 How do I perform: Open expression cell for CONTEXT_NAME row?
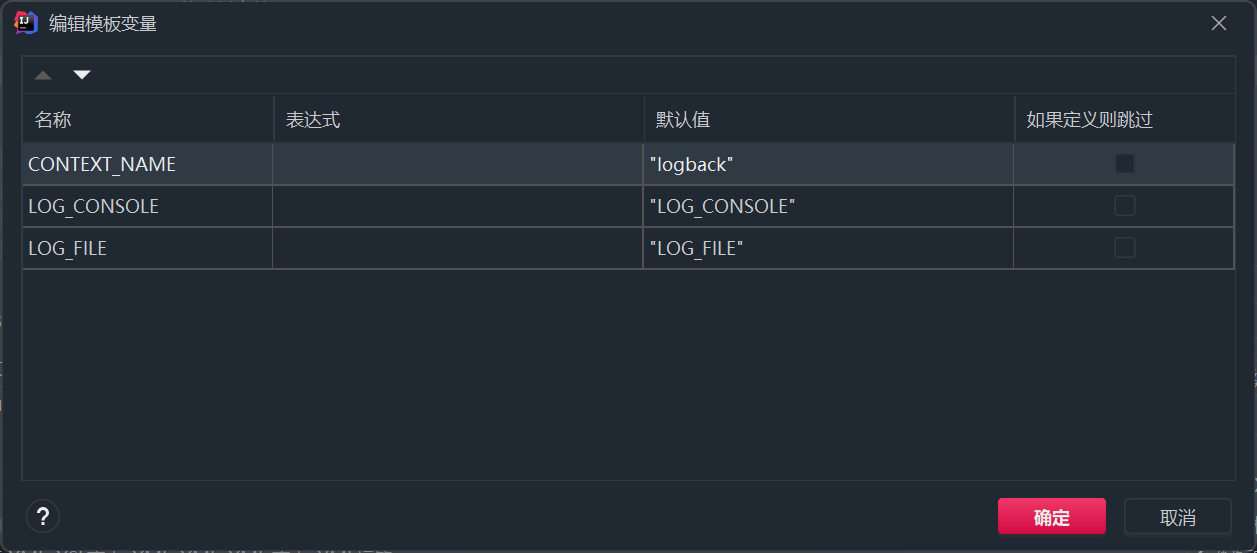pyautogui.click(x=457, y=164)
